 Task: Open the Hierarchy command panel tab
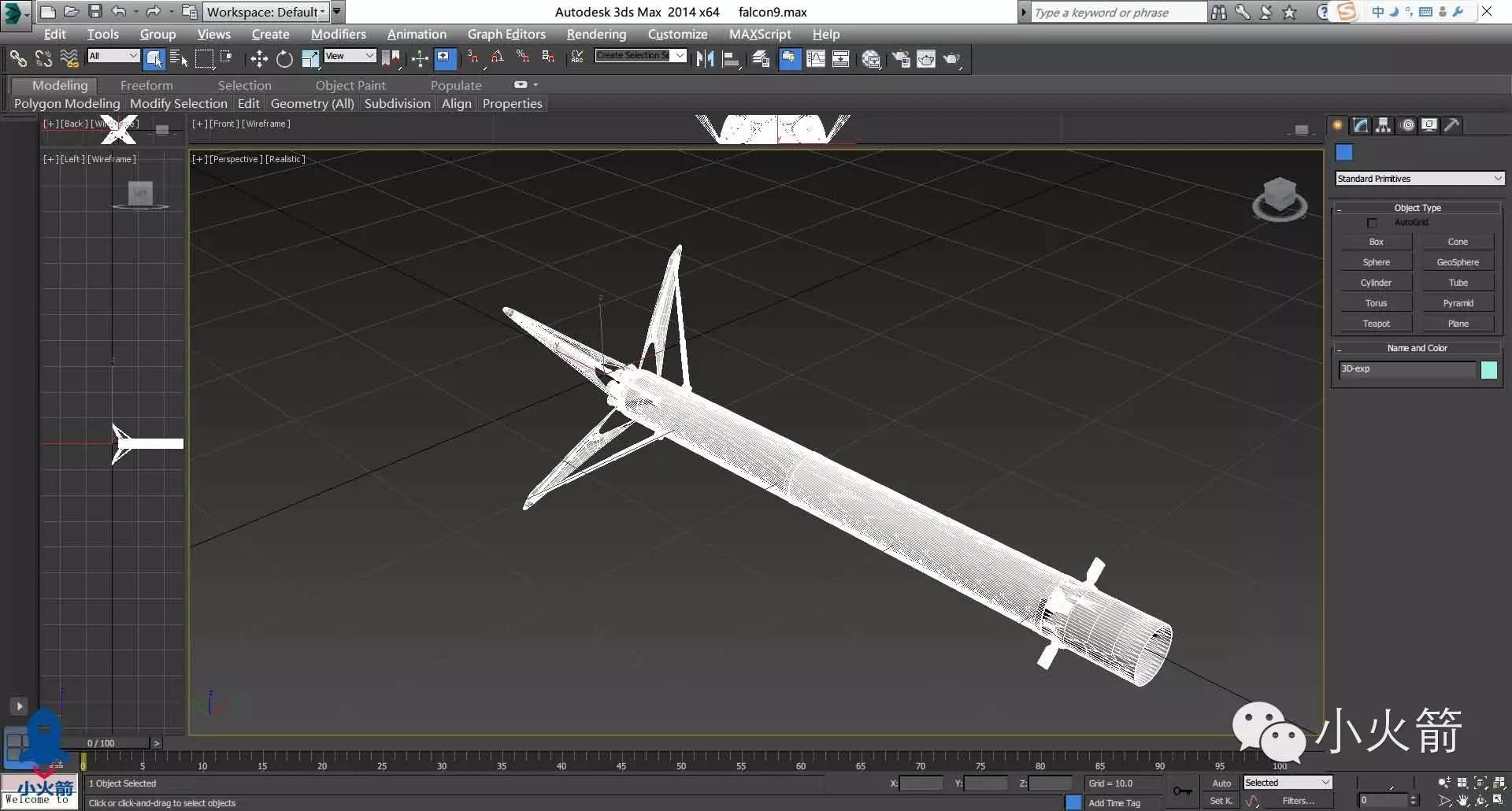pyautogui.click(x=1384, y=125)
